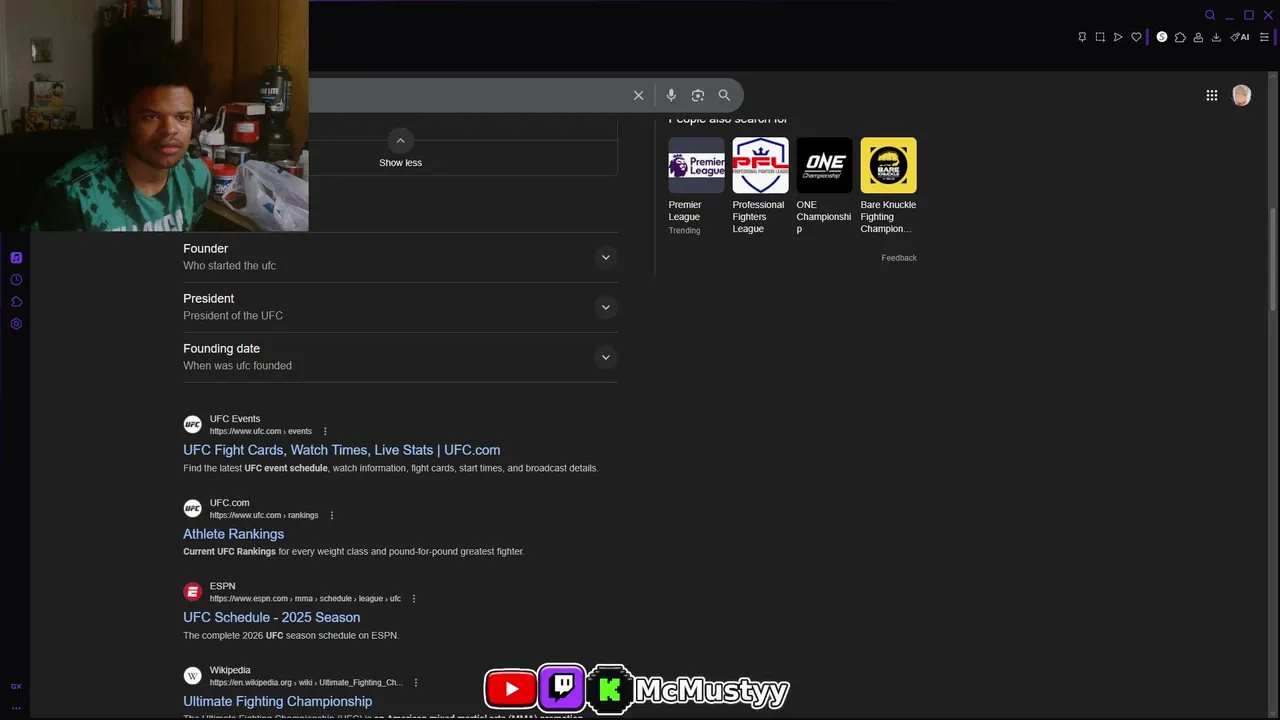Click 'President of the UFC' text
The width and height of the screenshot is (1280, 720).
233,316
